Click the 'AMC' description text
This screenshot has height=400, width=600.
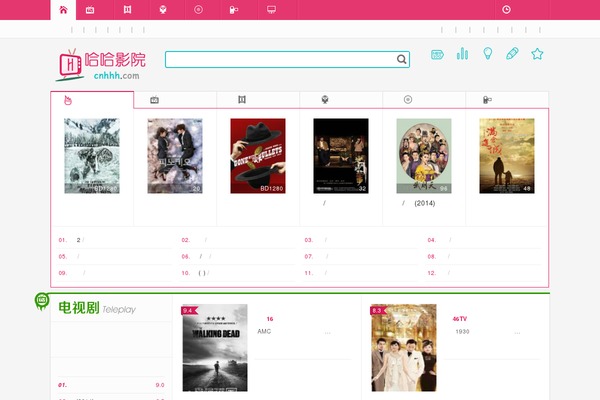click(264, 331)
